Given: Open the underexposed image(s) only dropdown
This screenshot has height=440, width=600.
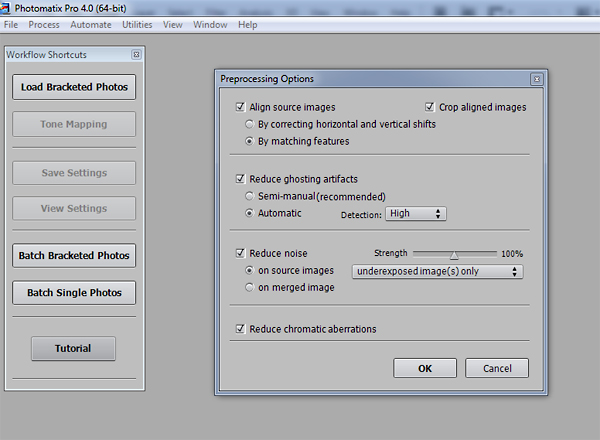Looking at the screenshot, I should coord(437,272).
